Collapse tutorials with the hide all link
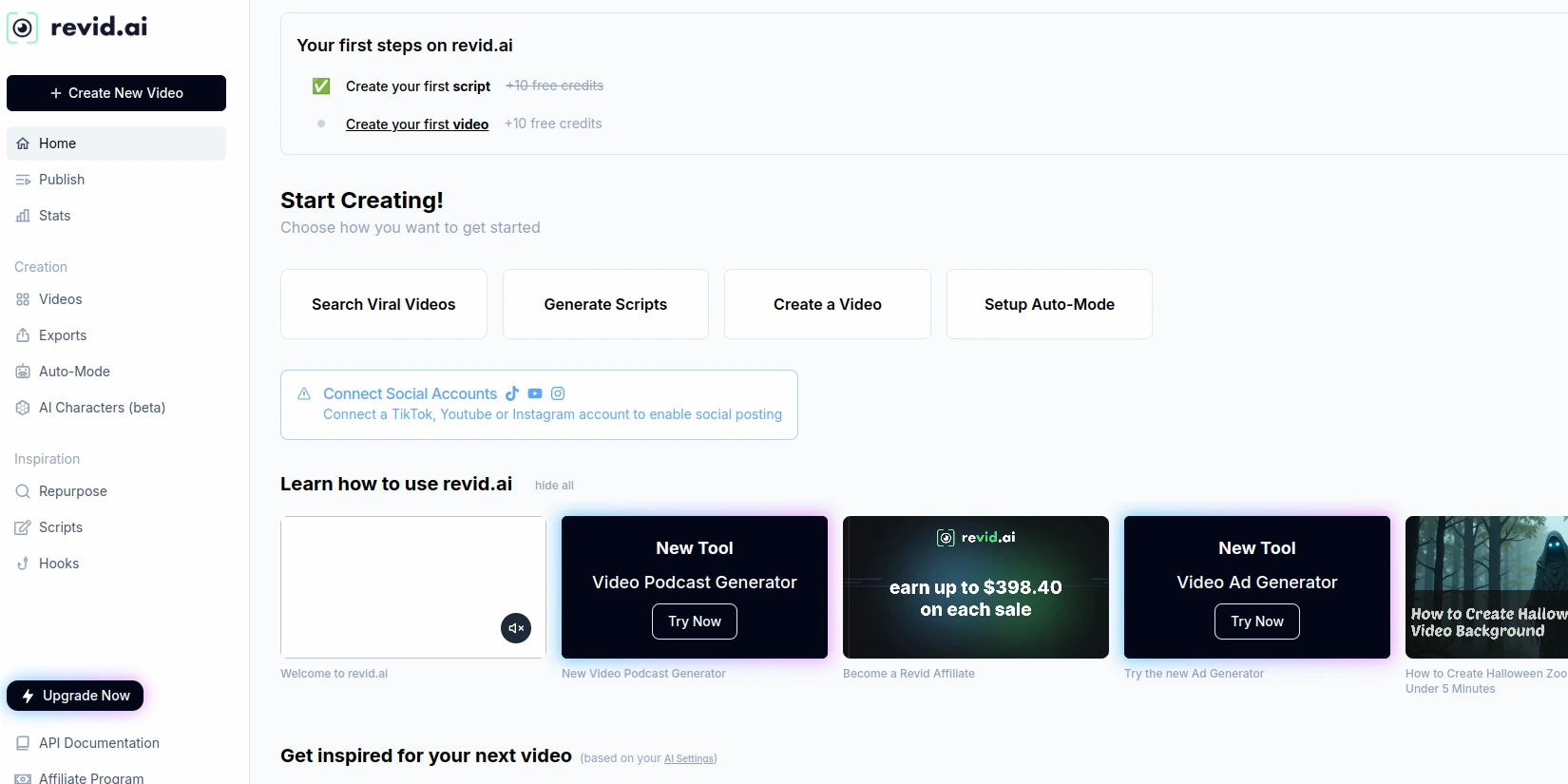This screenshot has width=1568, height=784. [x=554, y=486]
